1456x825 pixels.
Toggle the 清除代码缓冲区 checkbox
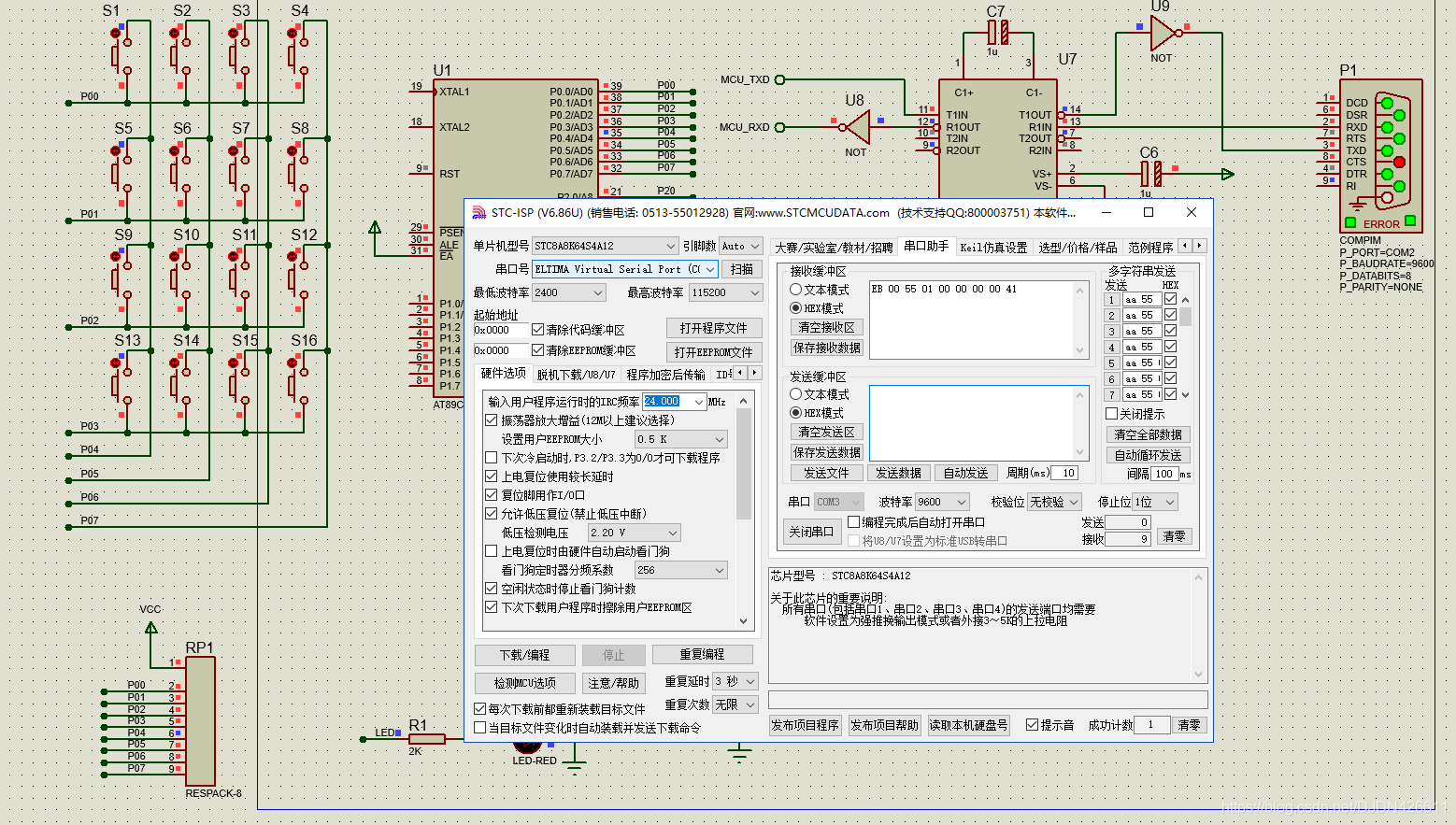[538, 330]
